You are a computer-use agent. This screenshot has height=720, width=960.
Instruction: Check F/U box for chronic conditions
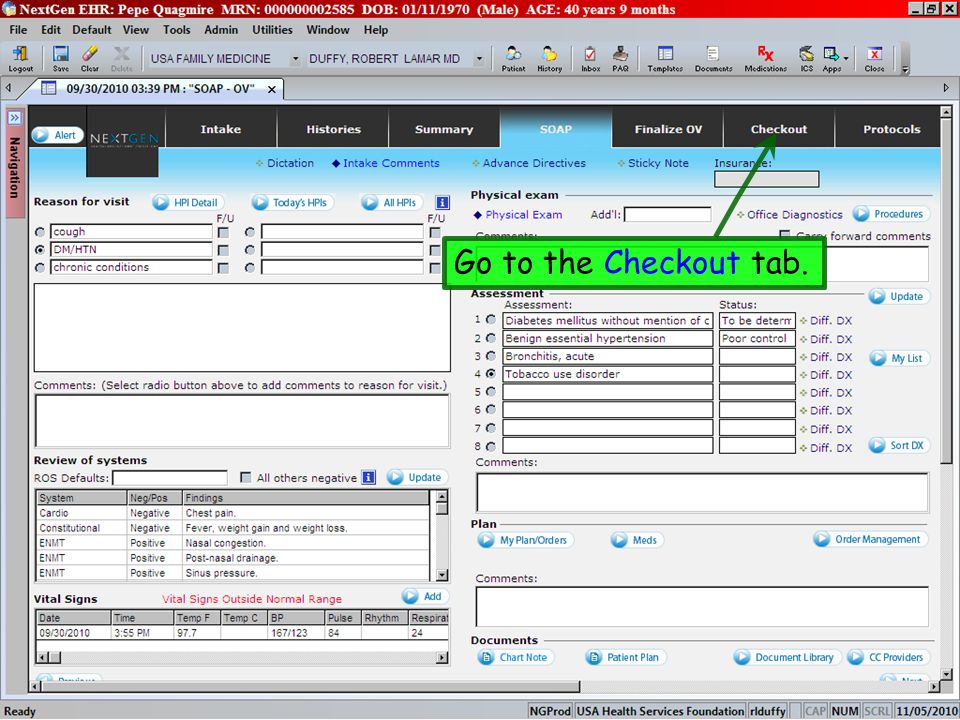point(223,268)
